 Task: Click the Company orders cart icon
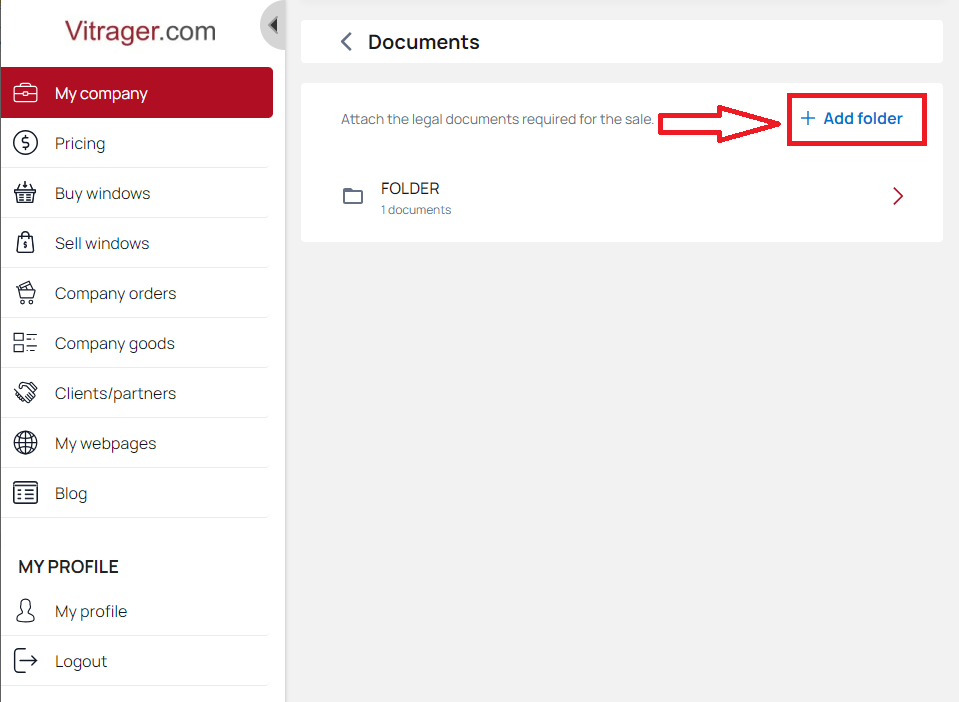pyautogui.click(x=26, y=293)
